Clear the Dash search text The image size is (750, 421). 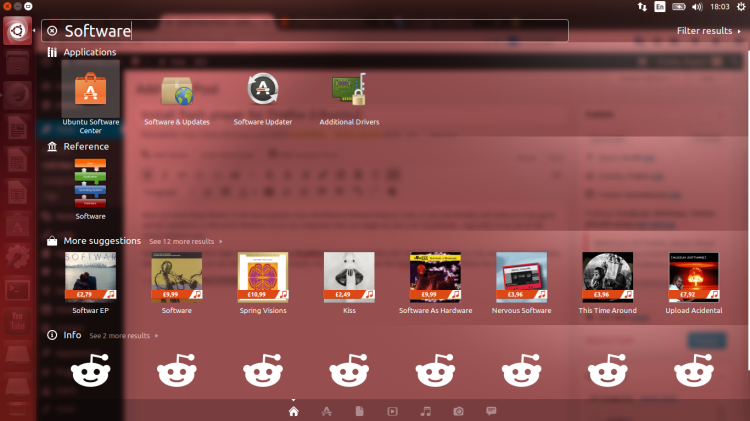point(52,31)
